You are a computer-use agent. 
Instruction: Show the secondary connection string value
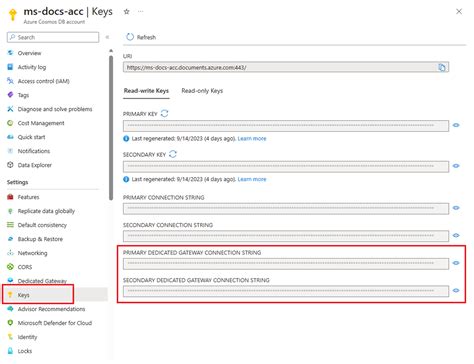click(x=456, y=235)
